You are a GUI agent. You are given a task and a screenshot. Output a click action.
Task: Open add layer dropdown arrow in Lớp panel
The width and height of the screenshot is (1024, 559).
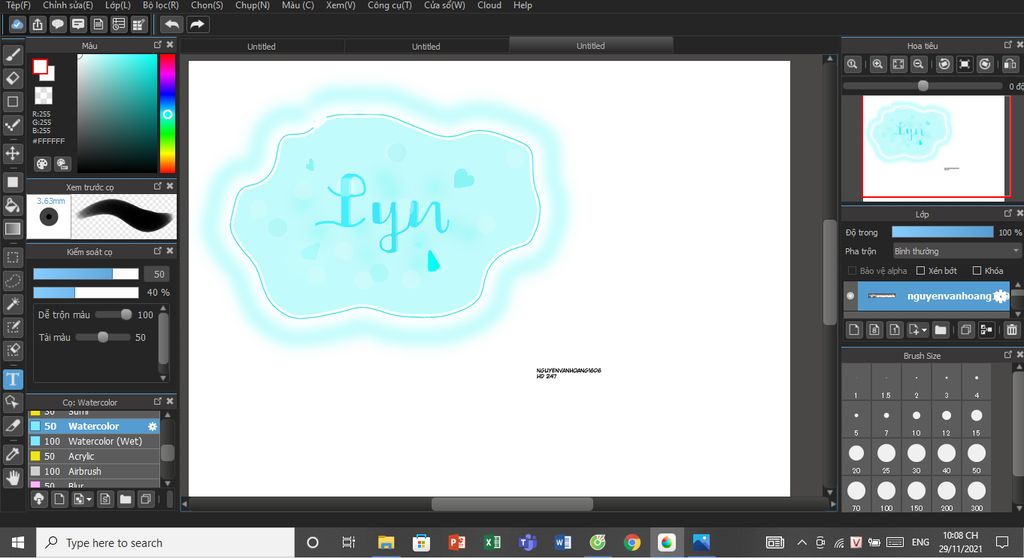[x=918, y=330]
